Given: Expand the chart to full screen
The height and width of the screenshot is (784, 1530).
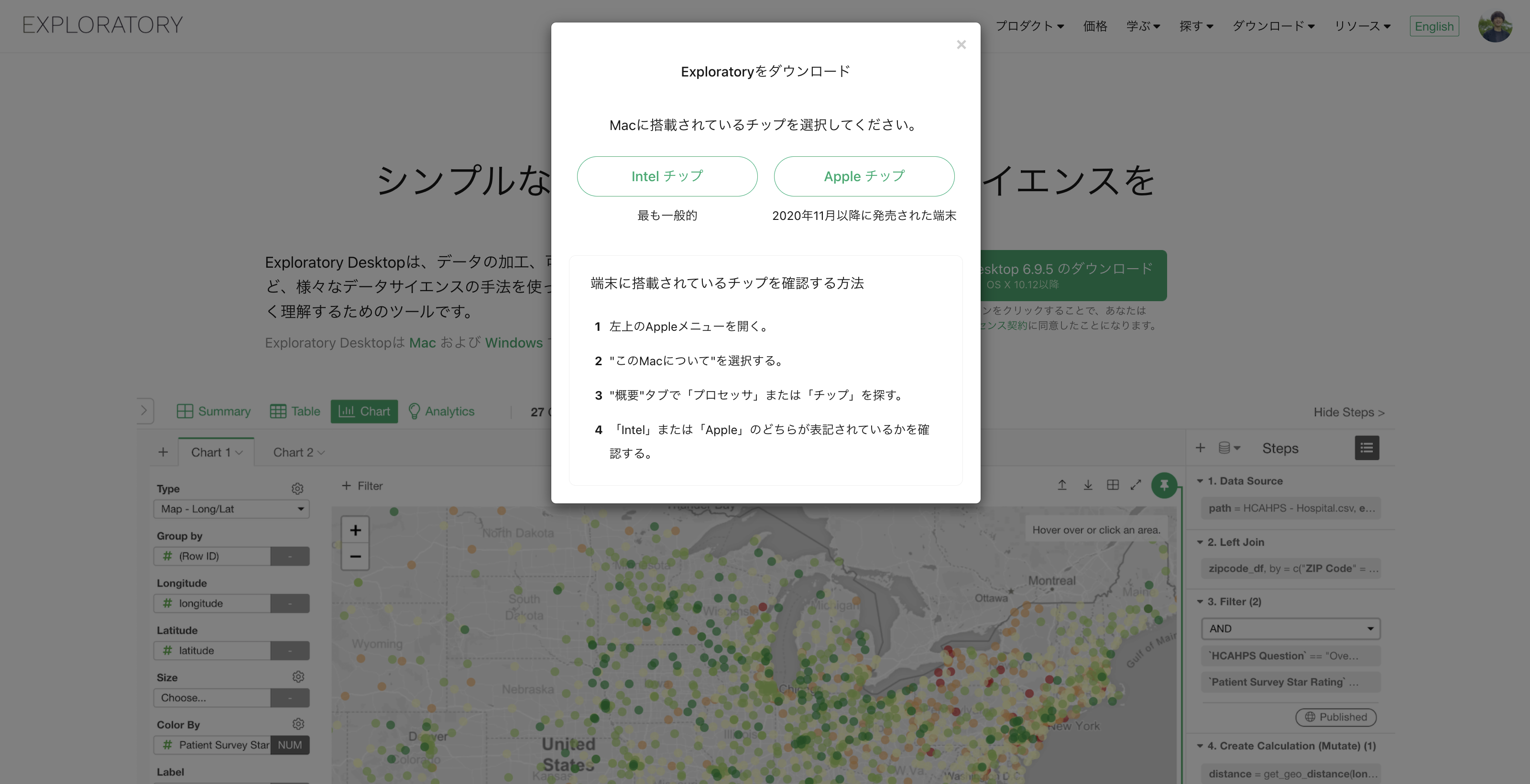Looking at the screenshot, I should tap(1136, 485).
